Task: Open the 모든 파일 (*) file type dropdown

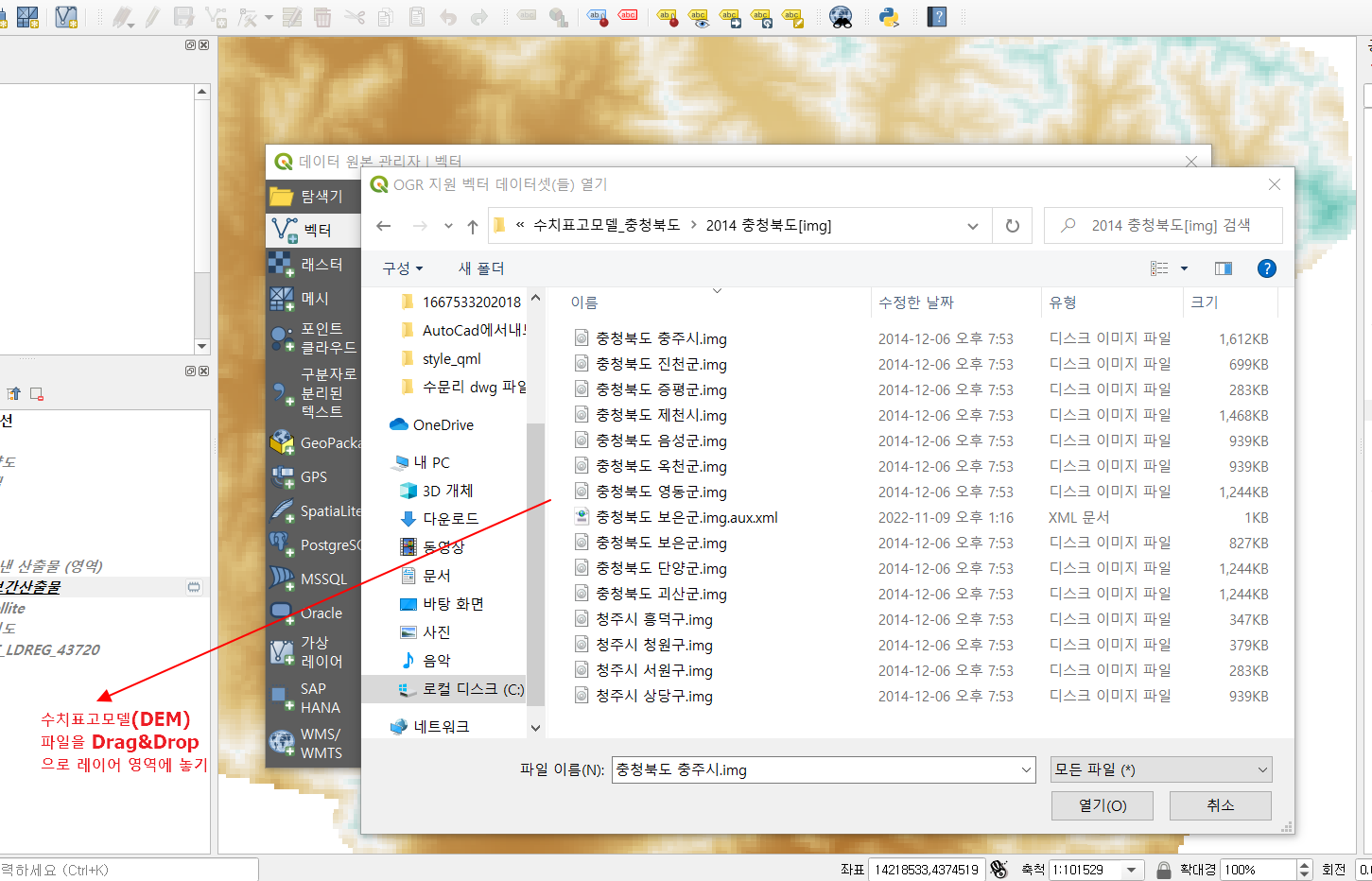Action: click(x=1161, y=769)
